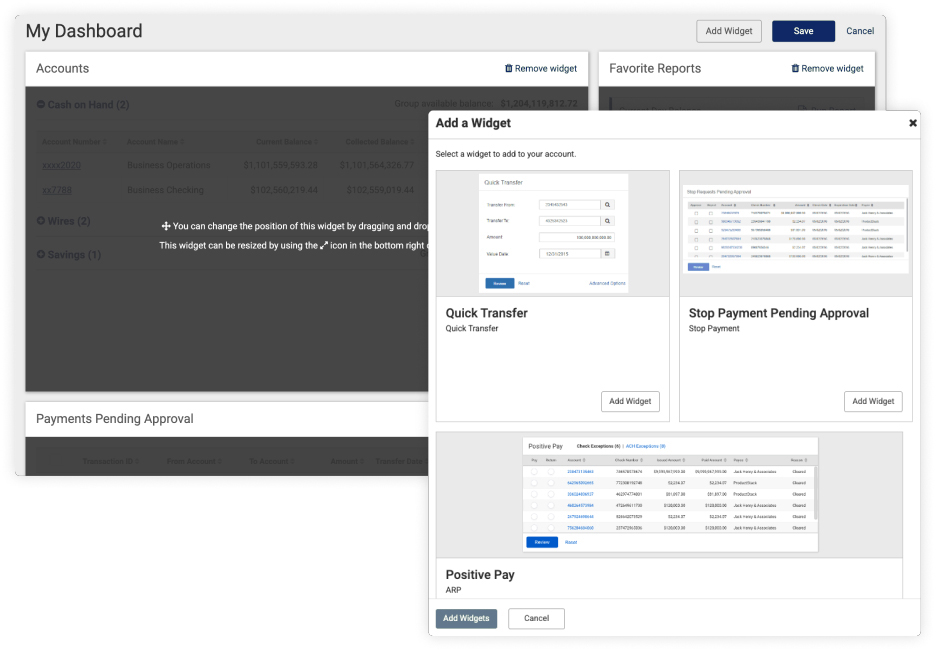Open account xx7788 link
The image size is (936, 652).
57,190
